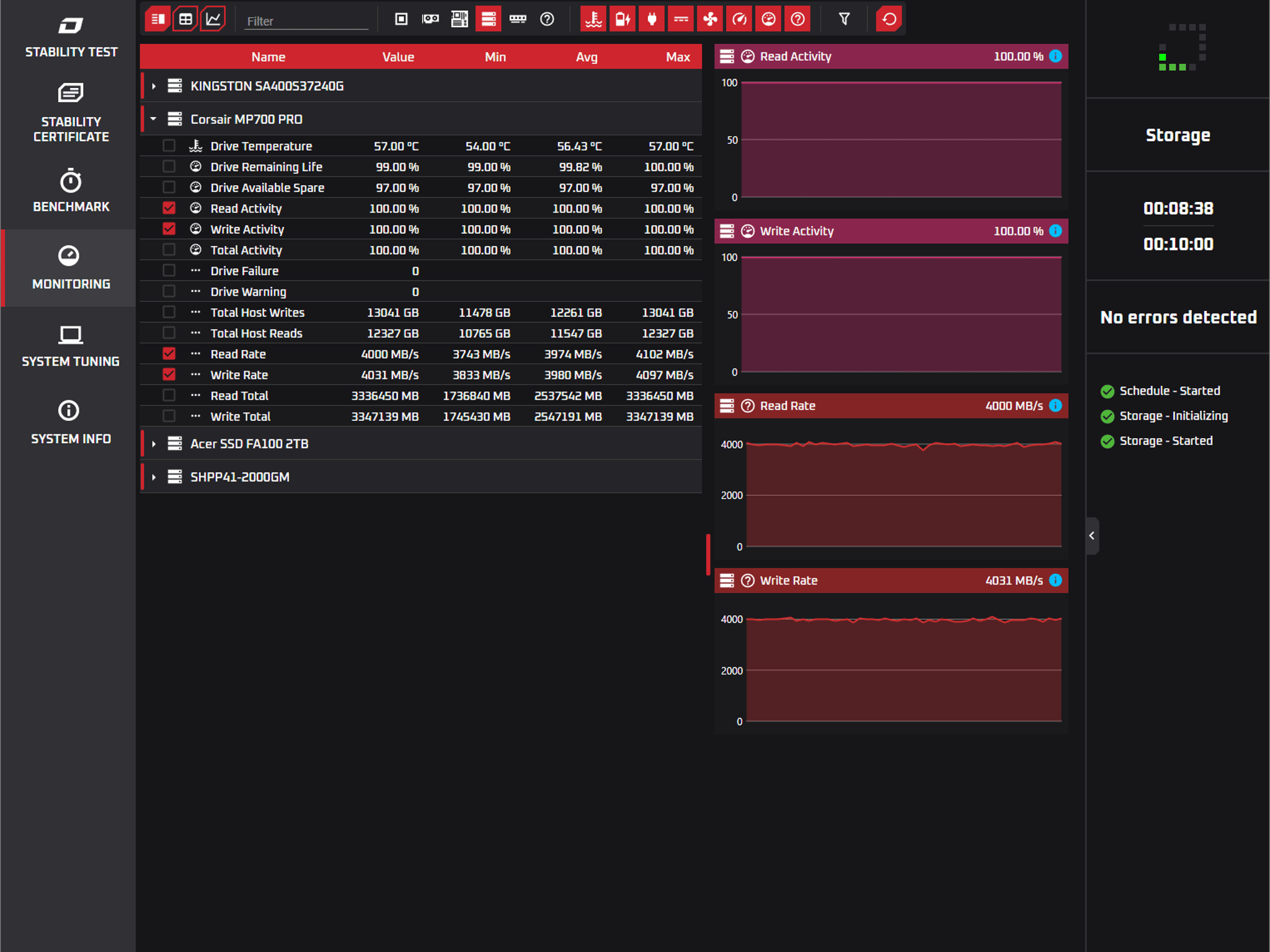Click the Read Activity graph header
This screenshot has width=1270, height=952.
click(891, 56)
